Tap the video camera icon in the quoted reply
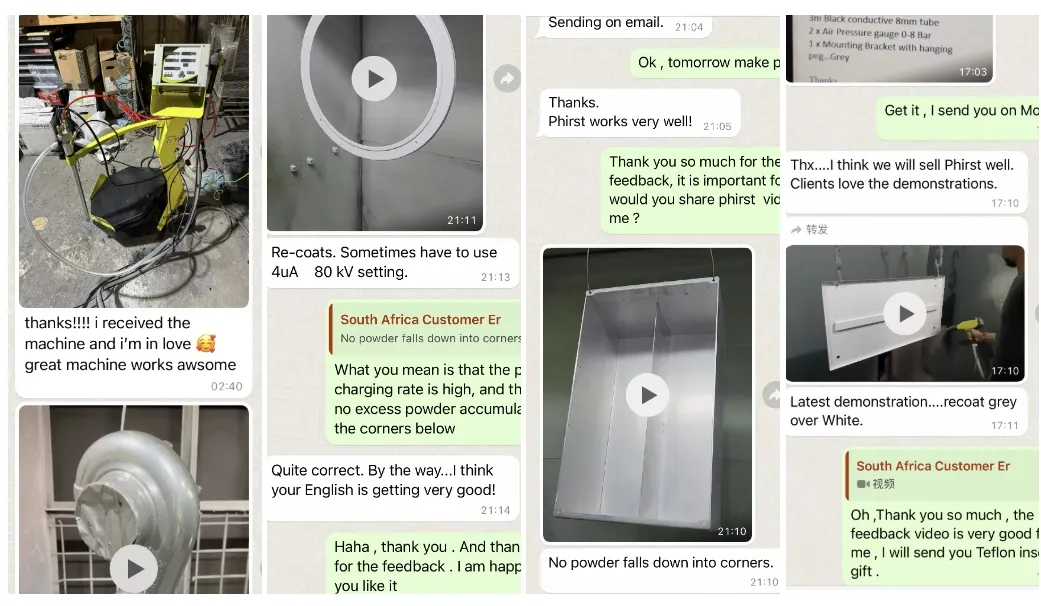This screenshot has height=606, width=1041. point(862,484)
